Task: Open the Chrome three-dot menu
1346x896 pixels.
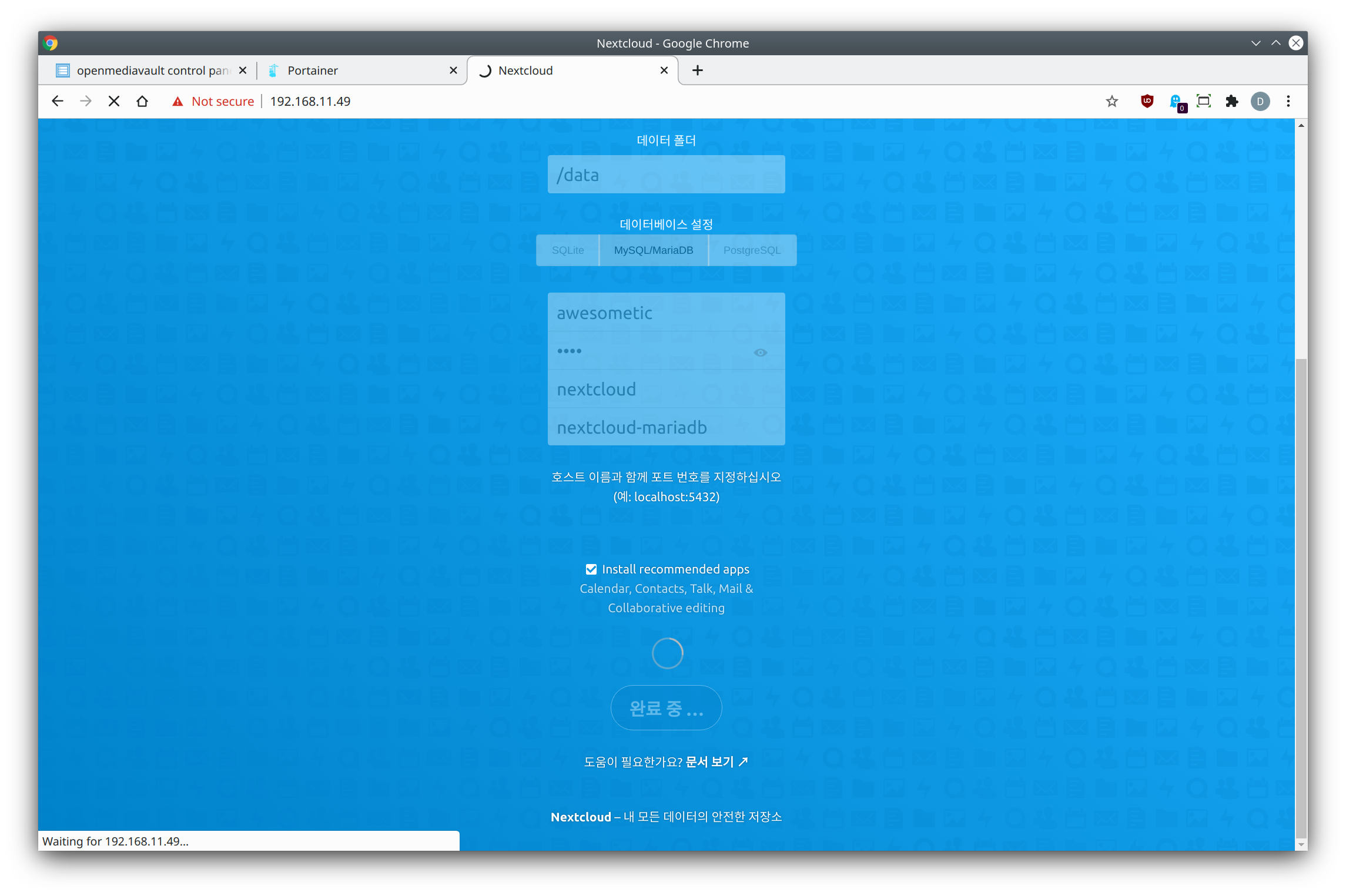Action: click(x=1288, y=101)
